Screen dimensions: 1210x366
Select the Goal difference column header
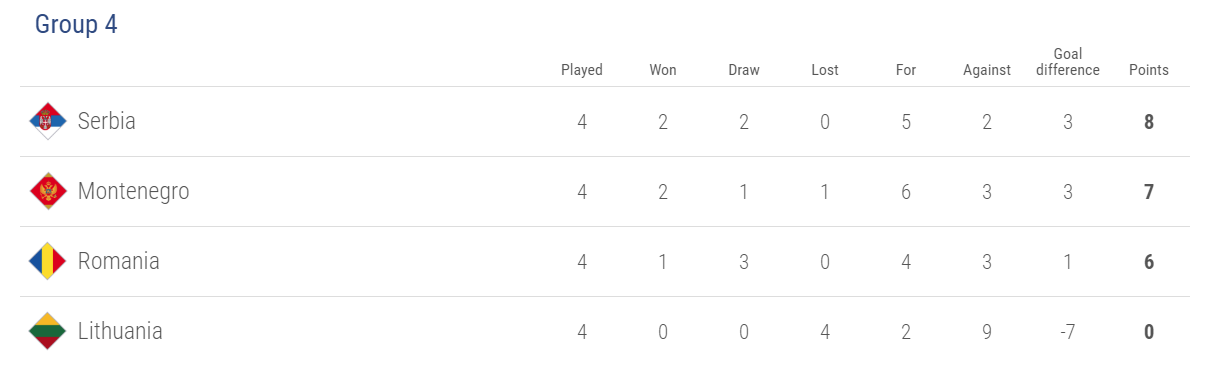[1068, 62]
